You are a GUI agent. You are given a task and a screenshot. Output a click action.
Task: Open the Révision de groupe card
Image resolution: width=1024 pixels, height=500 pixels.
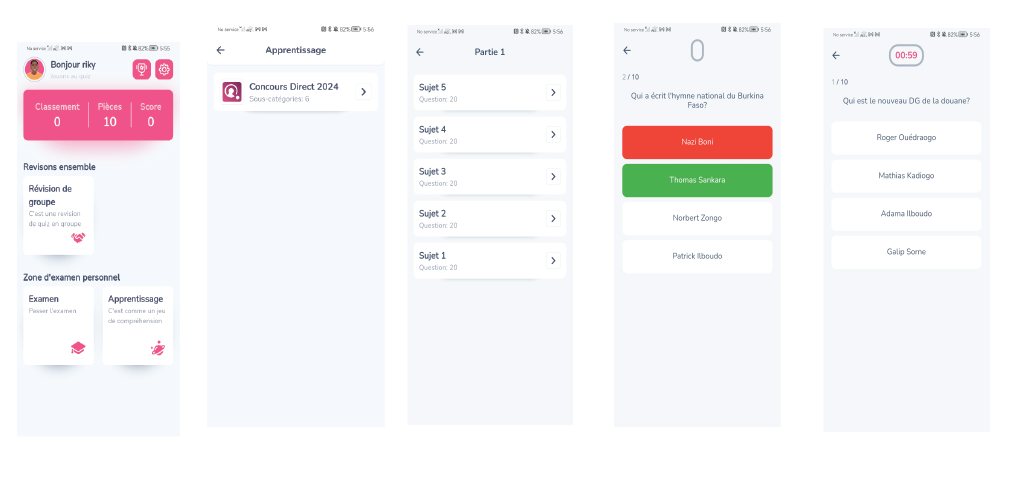point(59,215)
